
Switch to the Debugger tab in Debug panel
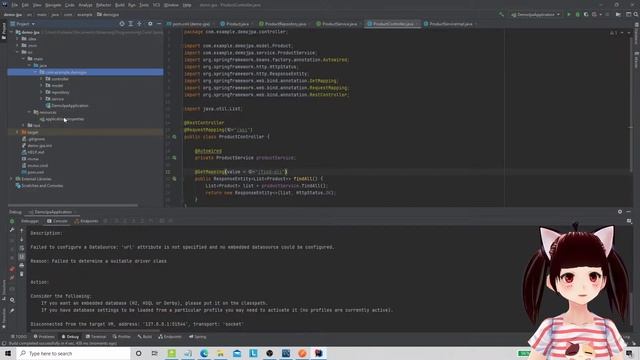pos(30,221)
